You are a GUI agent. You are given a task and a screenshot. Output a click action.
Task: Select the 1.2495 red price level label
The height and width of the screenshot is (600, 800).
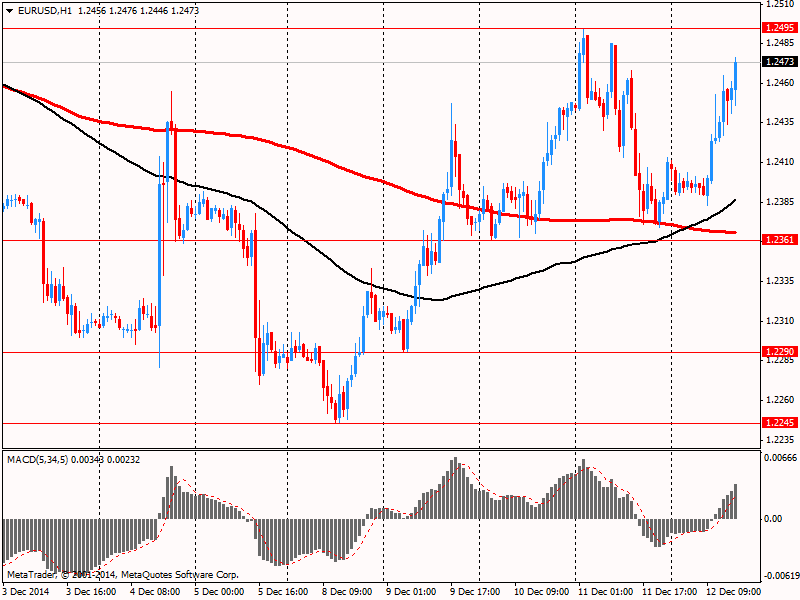(x=779, y=28)
